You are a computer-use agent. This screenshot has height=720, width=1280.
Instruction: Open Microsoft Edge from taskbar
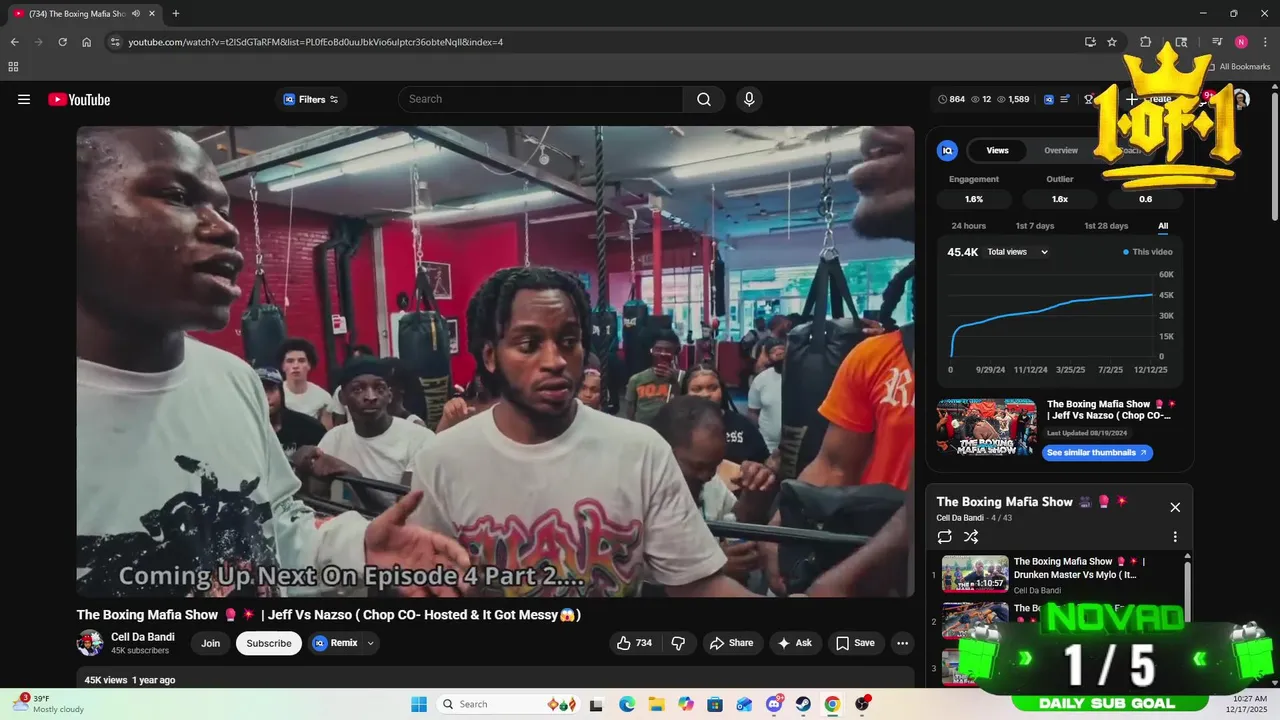click(x=627, y=704)
